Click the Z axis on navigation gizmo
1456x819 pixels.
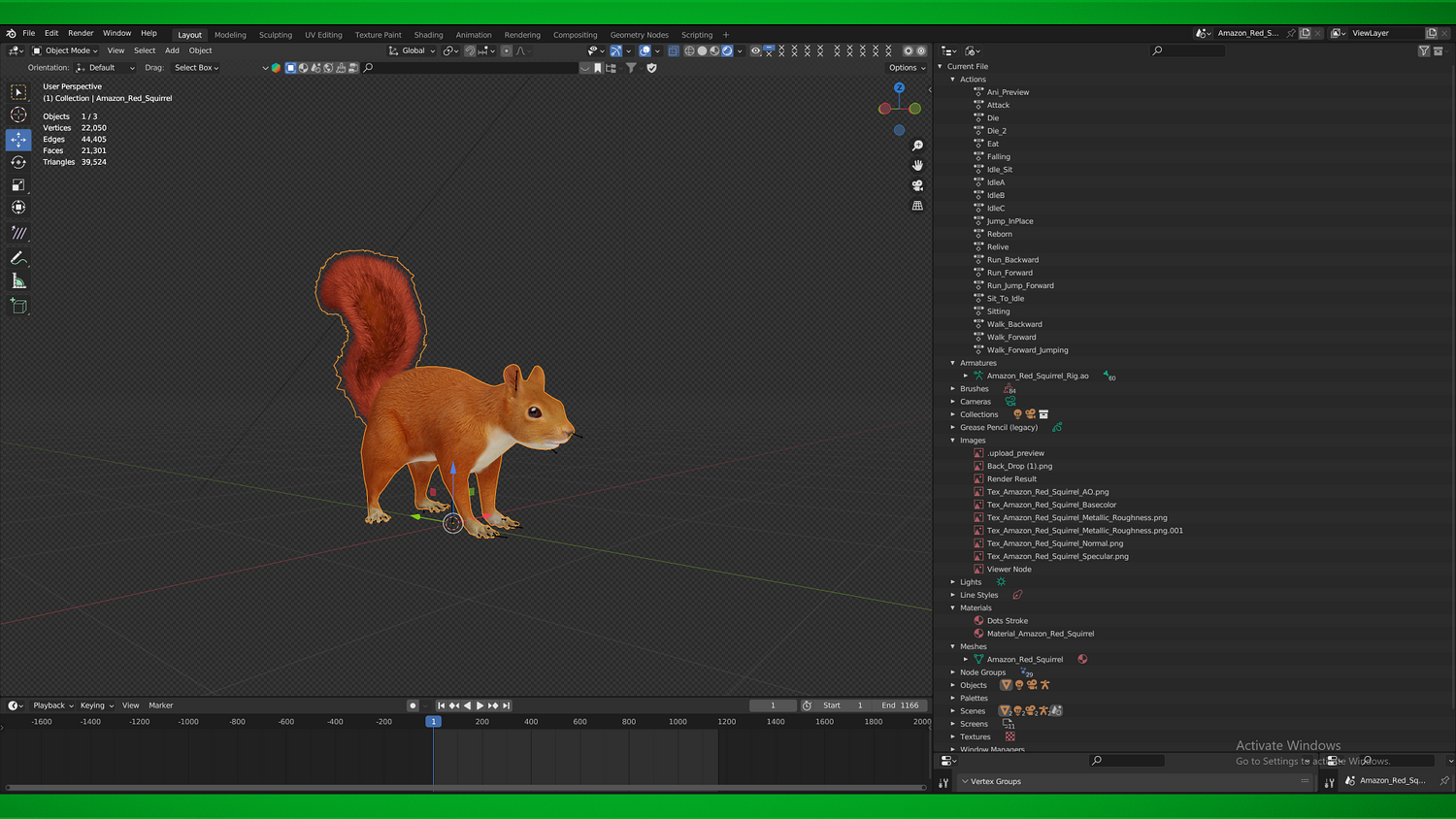(899, 87)
